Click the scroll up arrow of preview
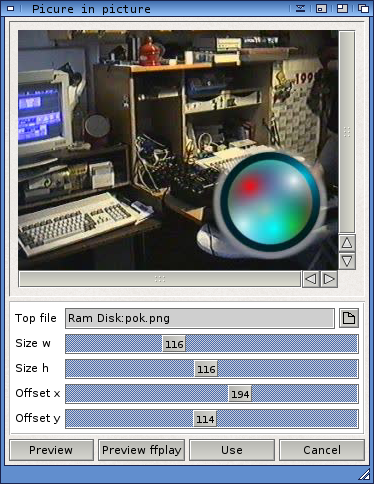The image size is (374, 484). (x=347, y=243)
